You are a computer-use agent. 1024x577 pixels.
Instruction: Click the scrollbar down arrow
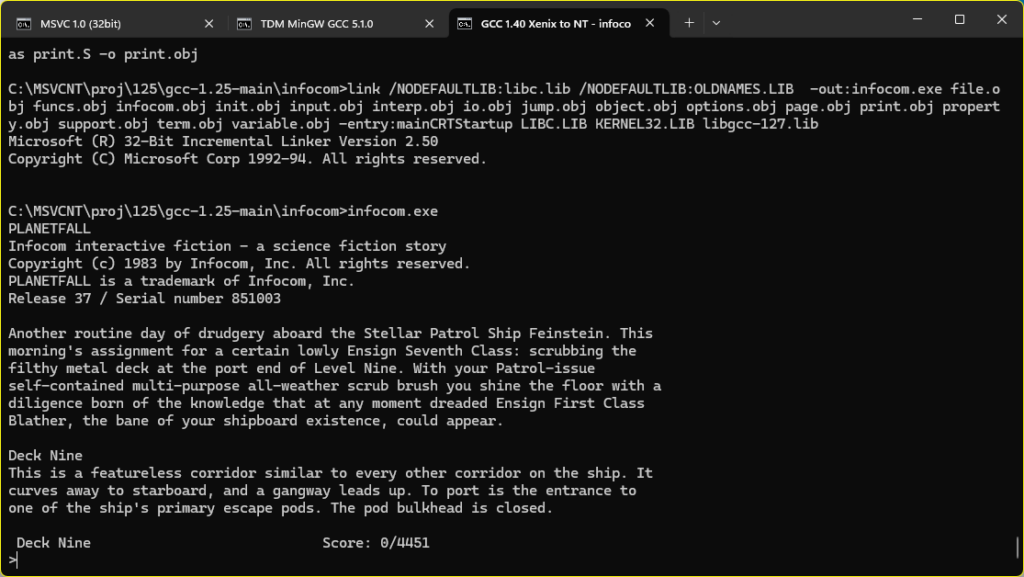click(x=1017, y=570)
